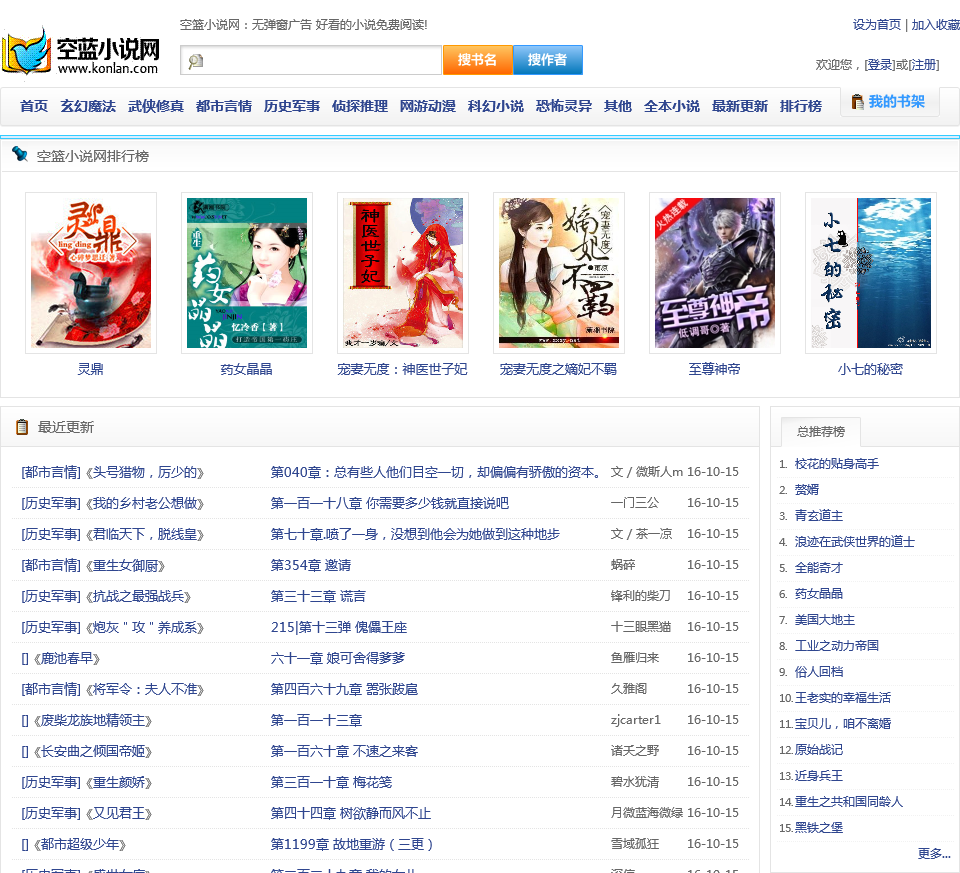This screenshot has width=960, height=873.
Task: Open the 其他 category
Action: tap(618, 106)
